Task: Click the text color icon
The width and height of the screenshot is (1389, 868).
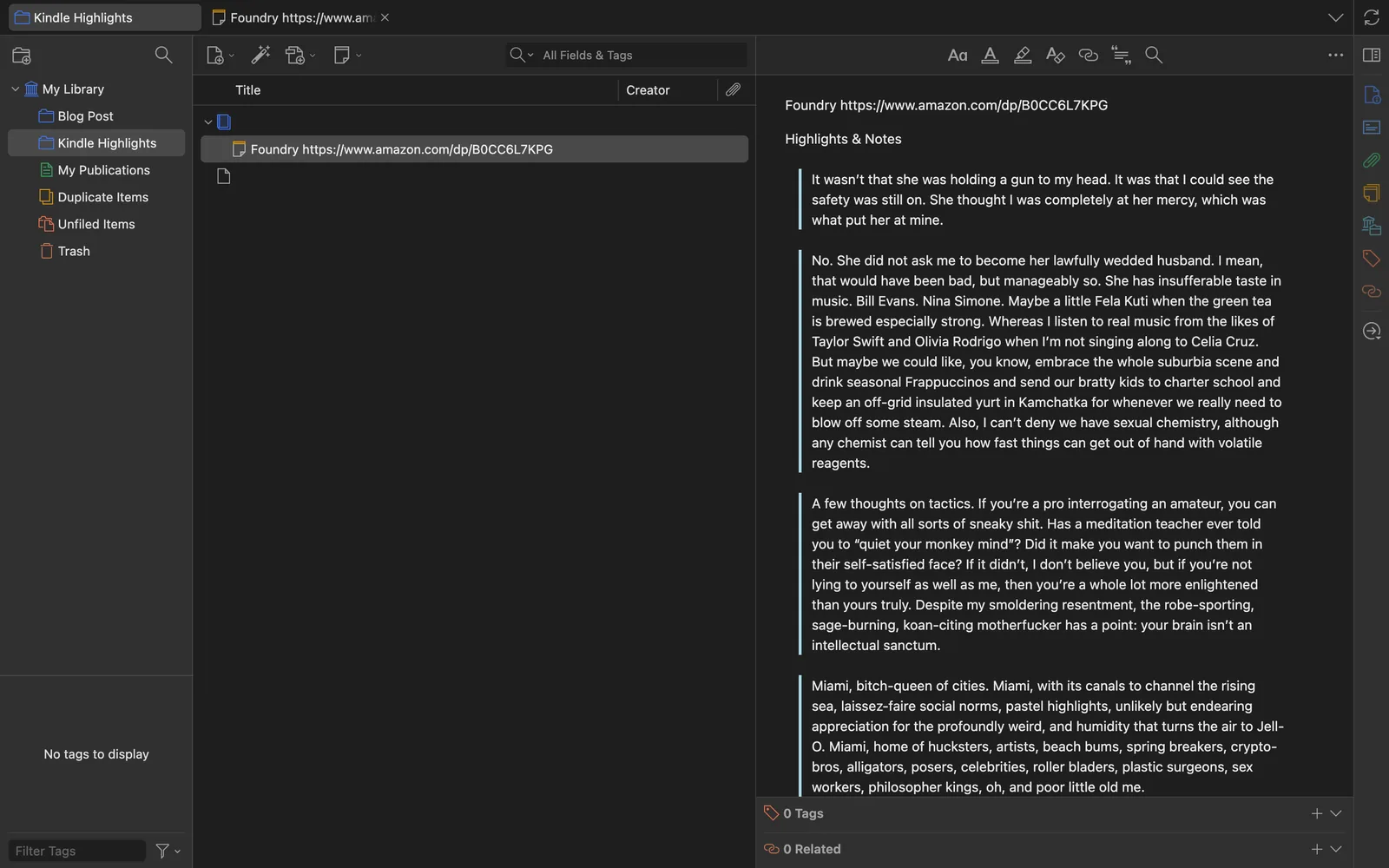Action: pos(990,56)
